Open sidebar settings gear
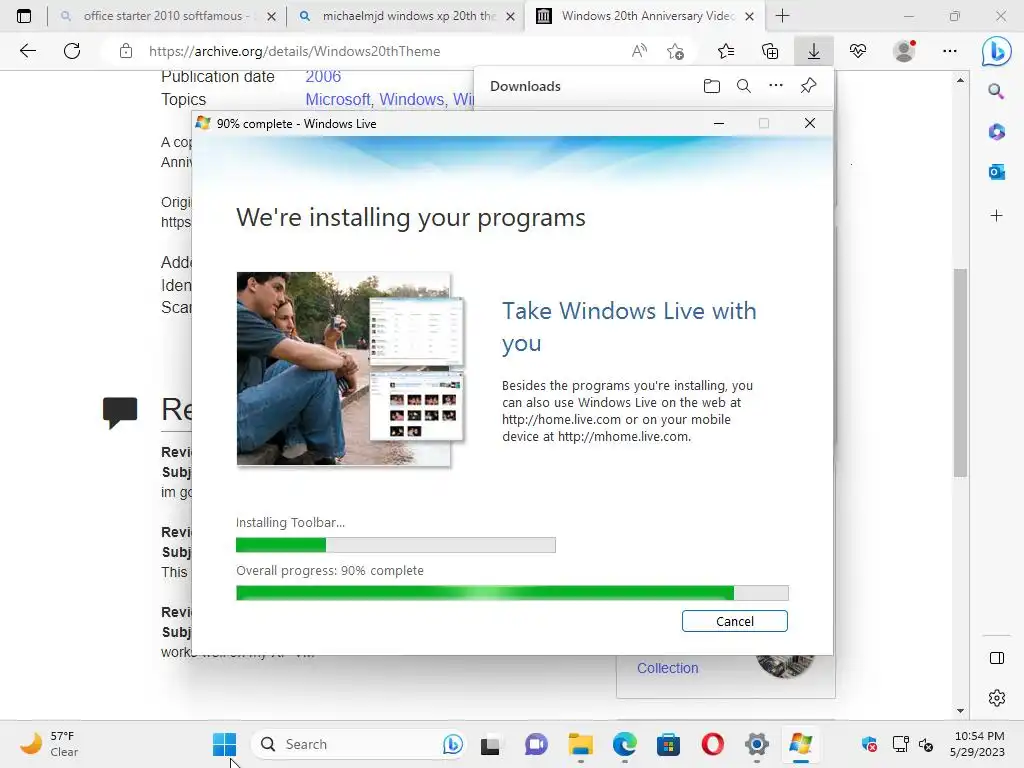 (x=997, y=697)
